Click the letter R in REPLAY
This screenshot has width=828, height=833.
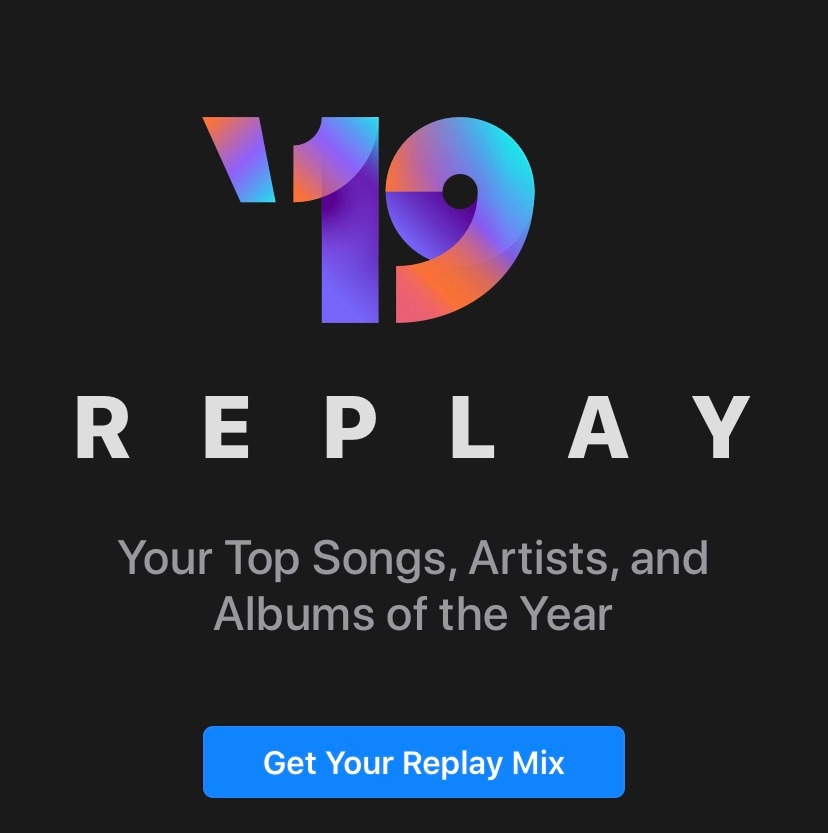[103, 427]
